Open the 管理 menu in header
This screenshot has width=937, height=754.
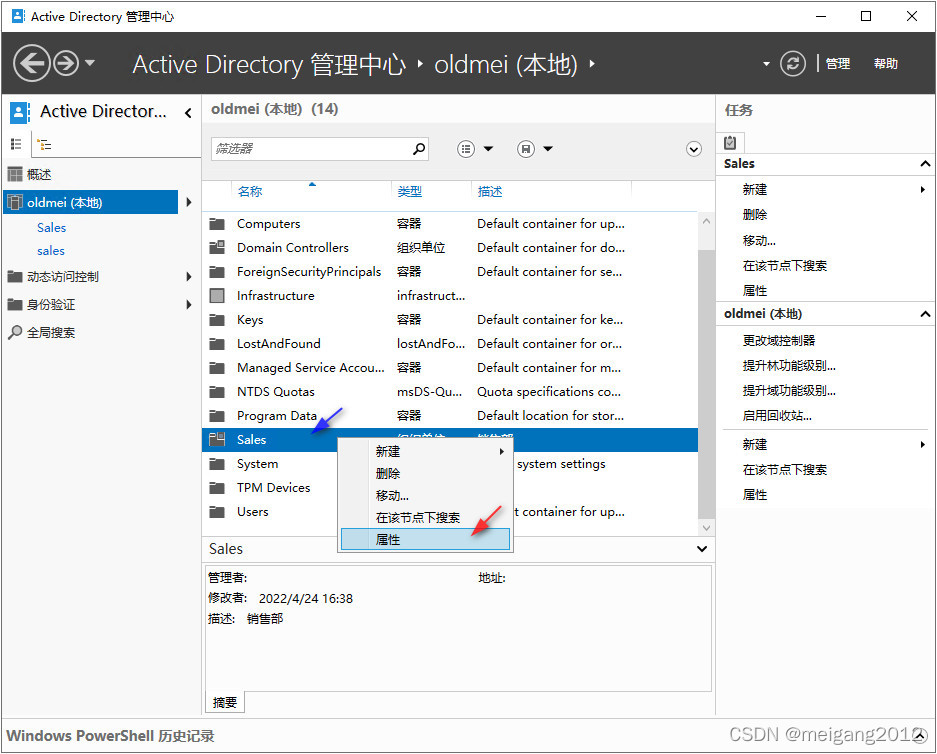coord(837,63)
